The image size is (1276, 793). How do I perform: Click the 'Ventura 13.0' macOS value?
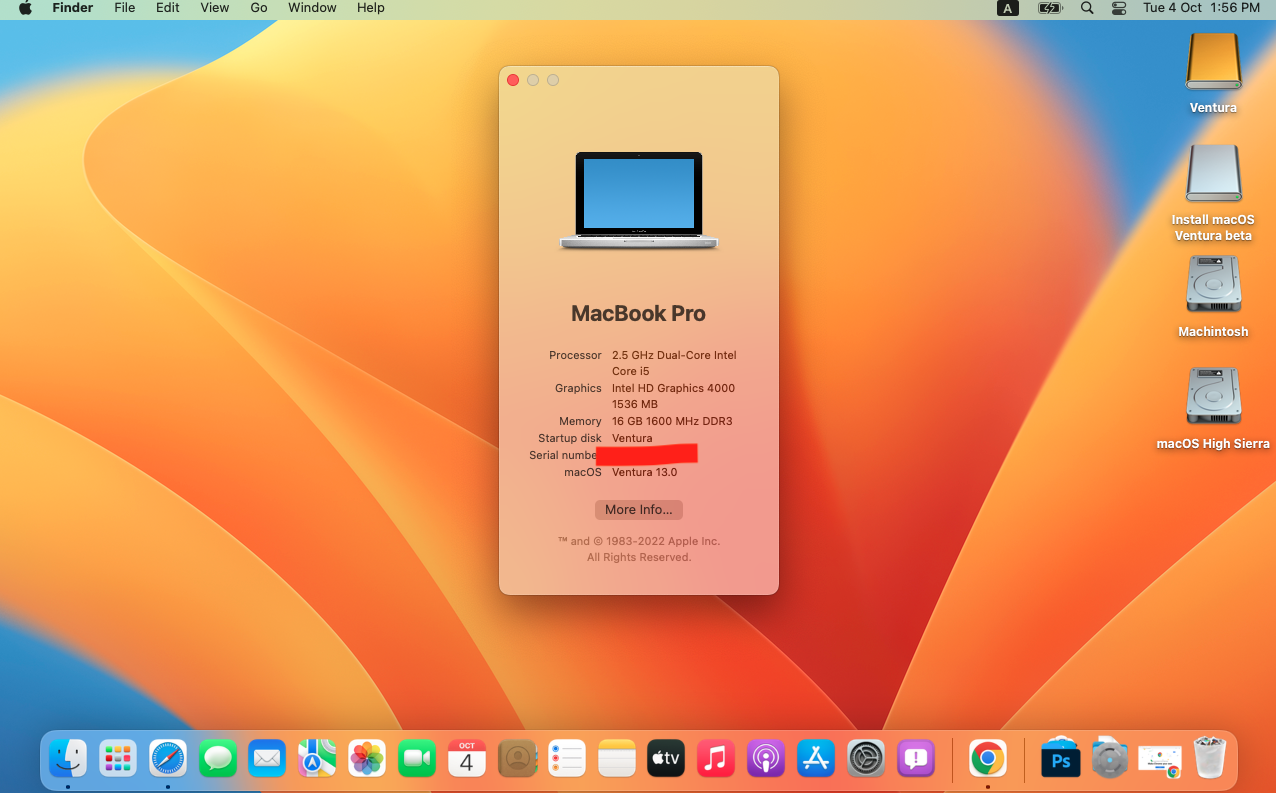point(644,472)
